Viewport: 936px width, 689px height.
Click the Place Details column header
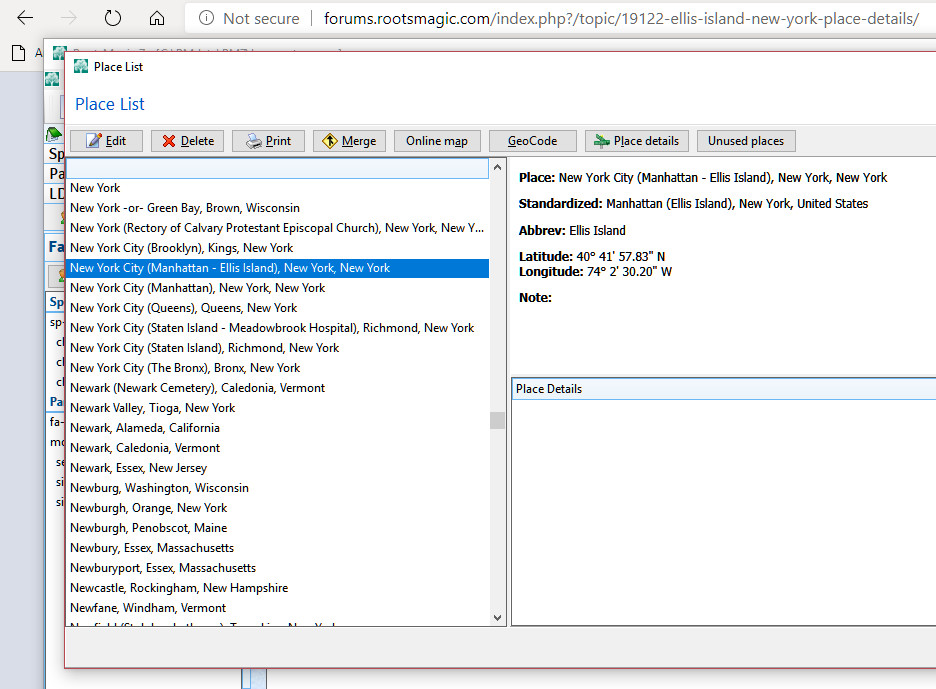(x=723, y=389)
